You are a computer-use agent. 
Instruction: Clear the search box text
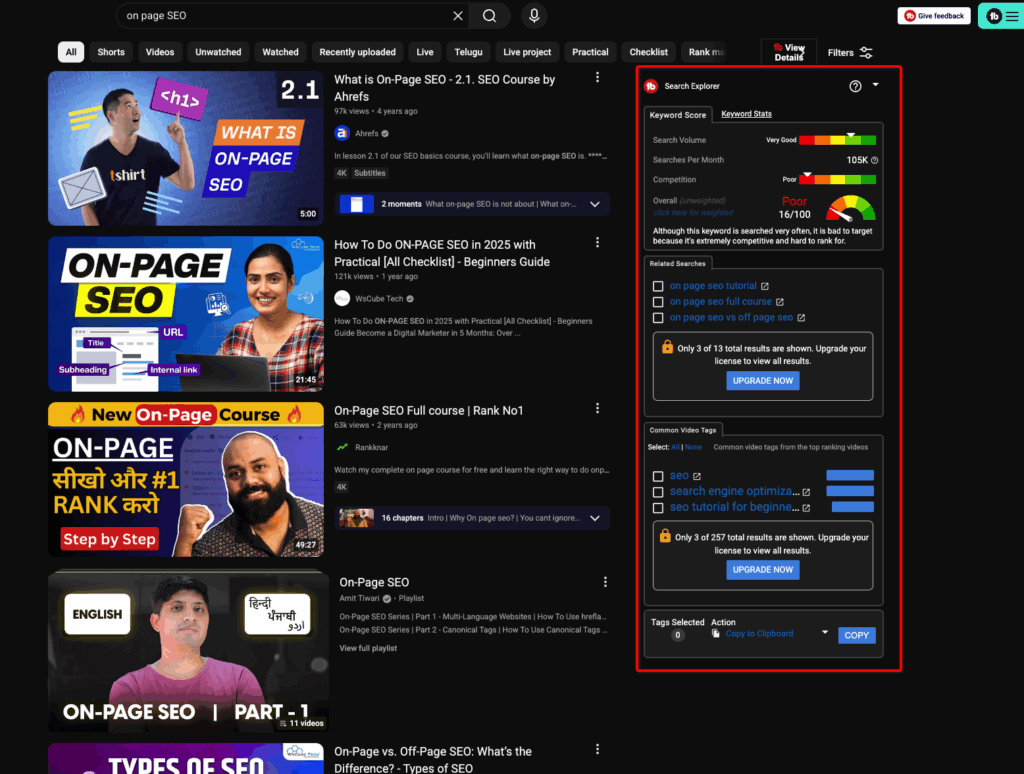coord(458,16)
